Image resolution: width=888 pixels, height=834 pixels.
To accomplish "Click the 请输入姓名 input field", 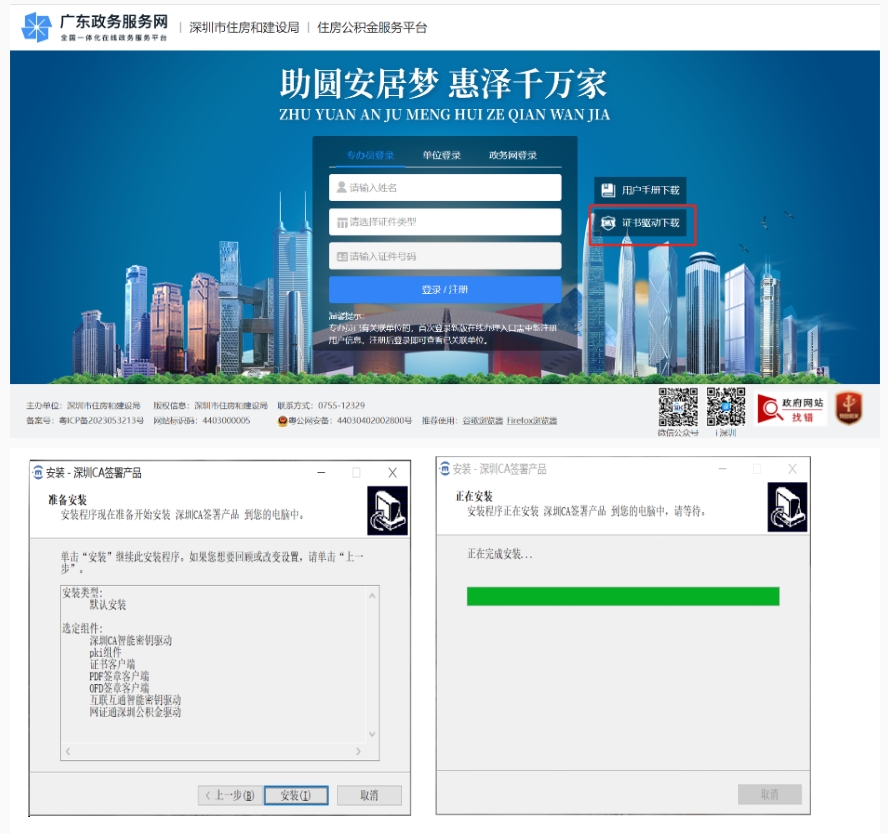I will 445,188.
